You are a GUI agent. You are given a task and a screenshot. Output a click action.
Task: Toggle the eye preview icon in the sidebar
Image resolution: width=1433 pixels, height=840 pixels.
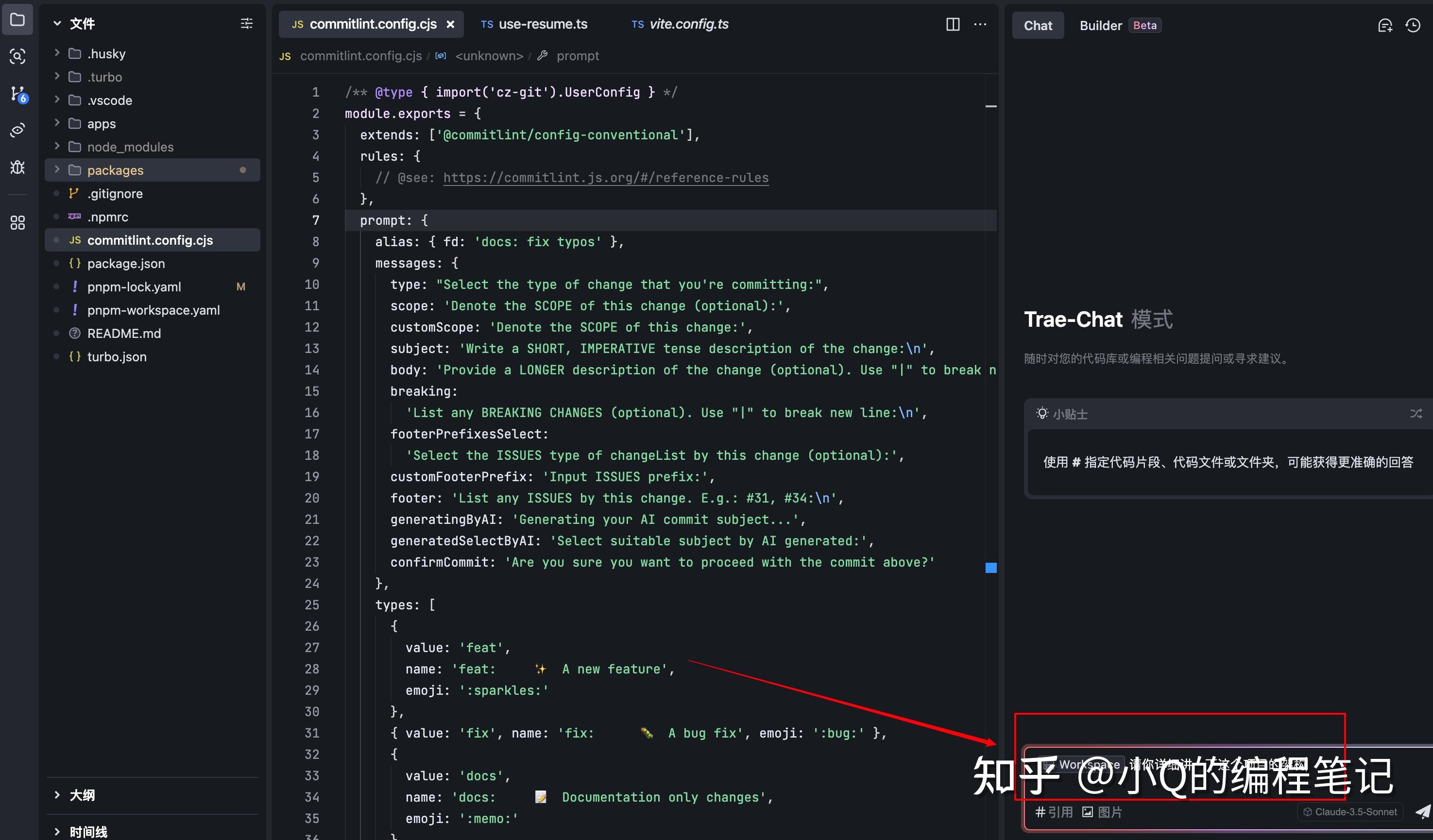coord(17,130)
